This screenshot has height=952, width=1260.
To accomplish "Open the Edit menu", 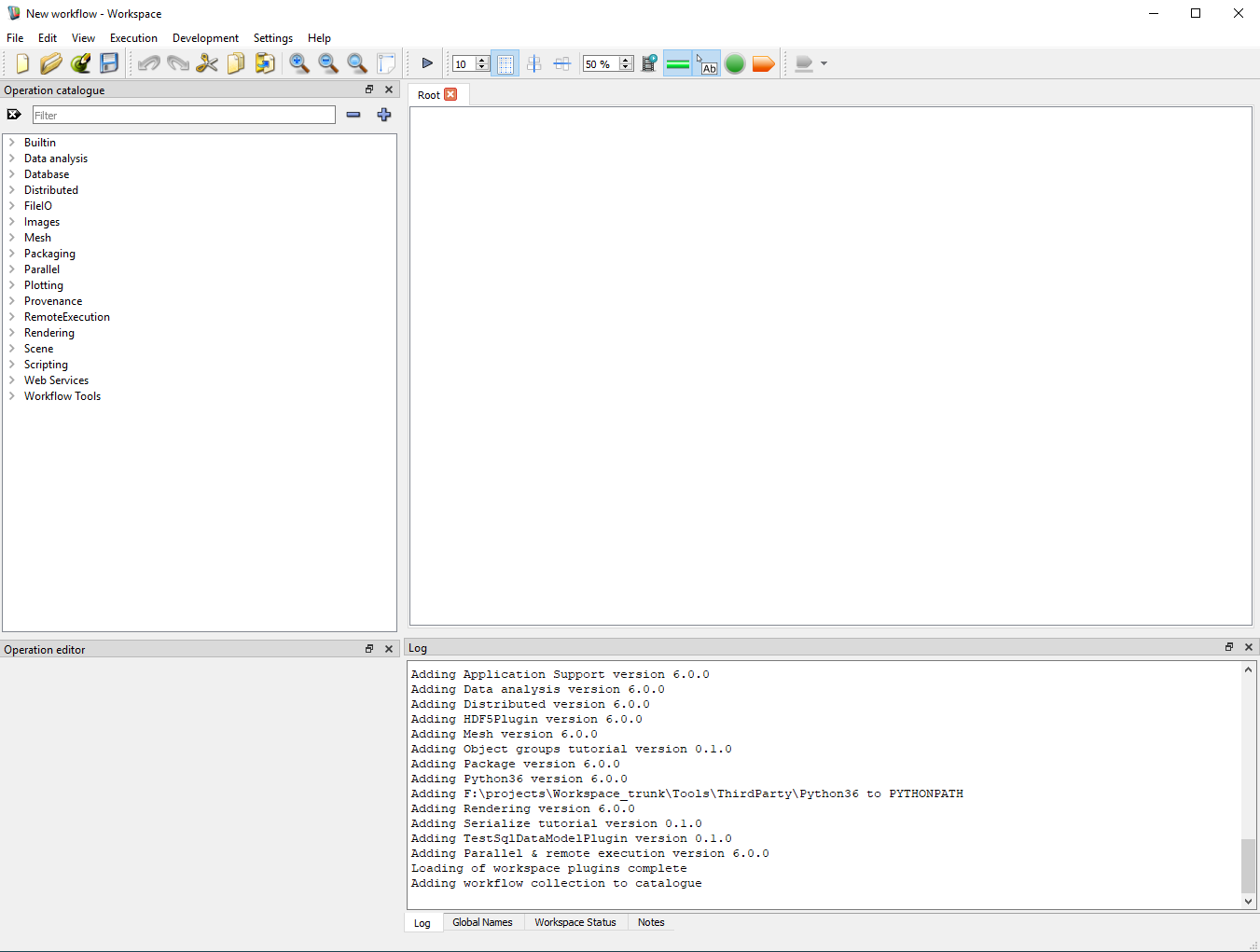I will coord(48,38).
